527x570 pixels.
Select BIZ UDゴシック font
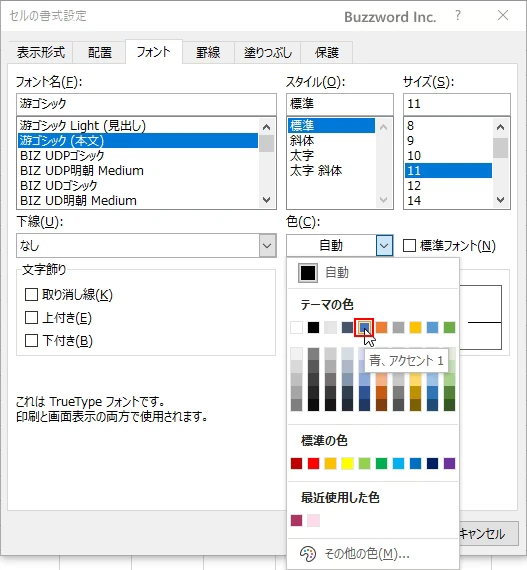point(138,185)
